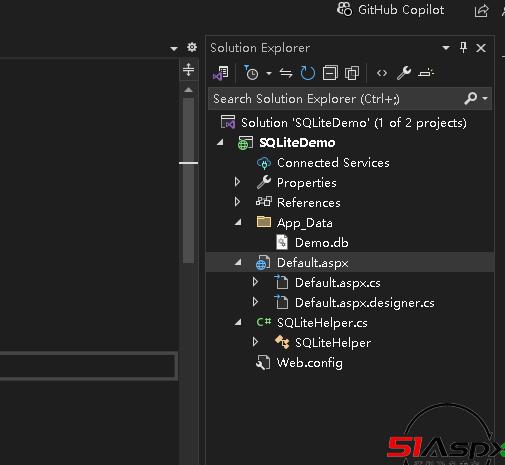Screen dimensions: 505x465
Task: Select Solution 'SQLiteDemo' root node
Action: click(353, 123)
